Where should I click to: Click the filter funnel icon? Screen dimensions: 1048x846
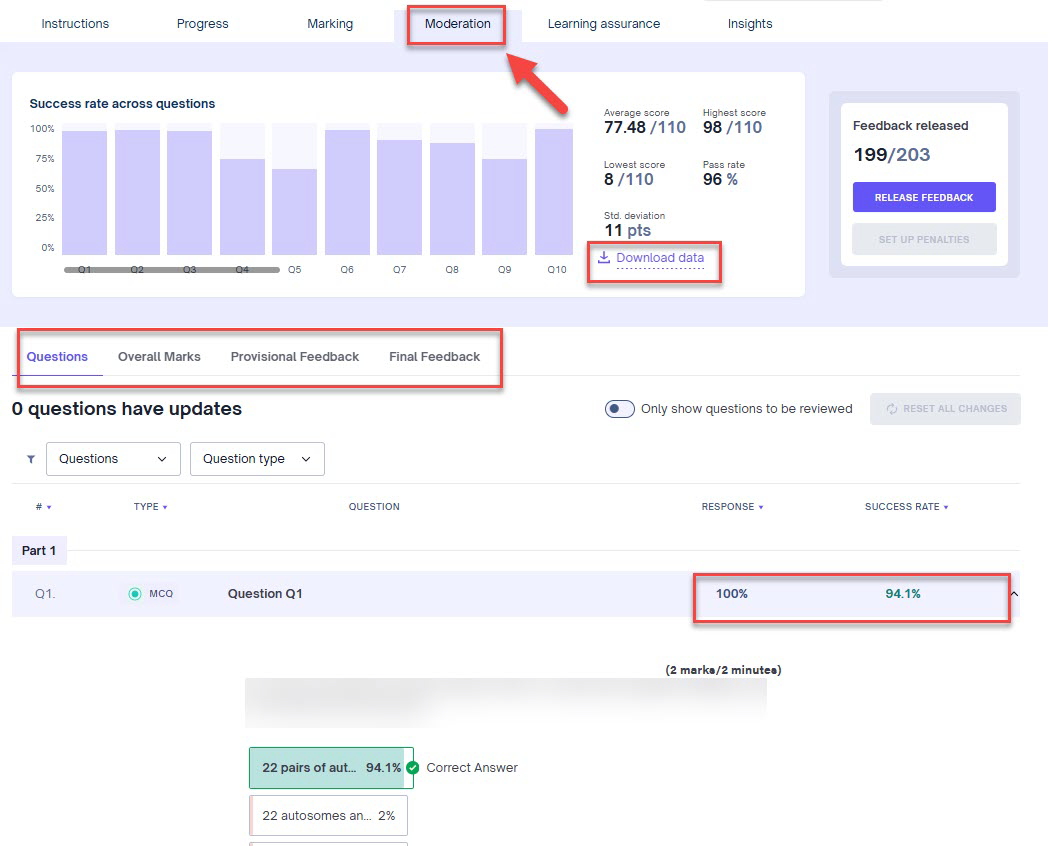pyautogui.click(x=31, y=459)
